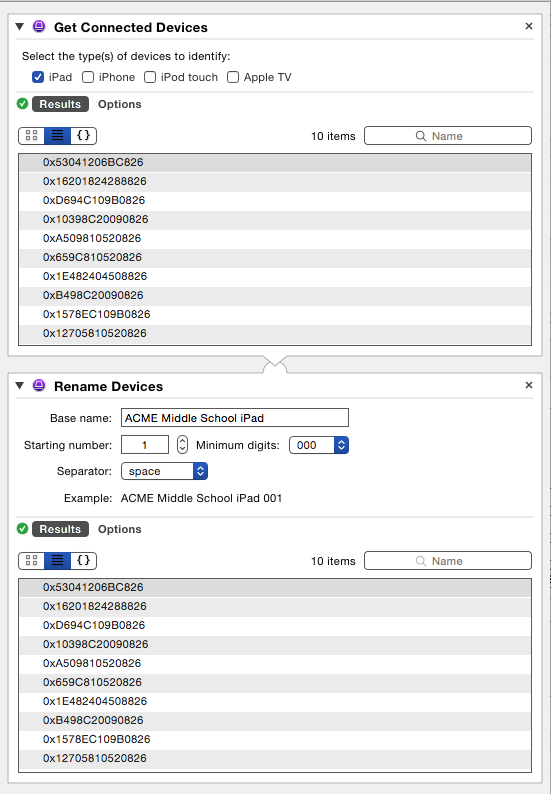Select list view in Get Connected Devices results

pos(57,136)
